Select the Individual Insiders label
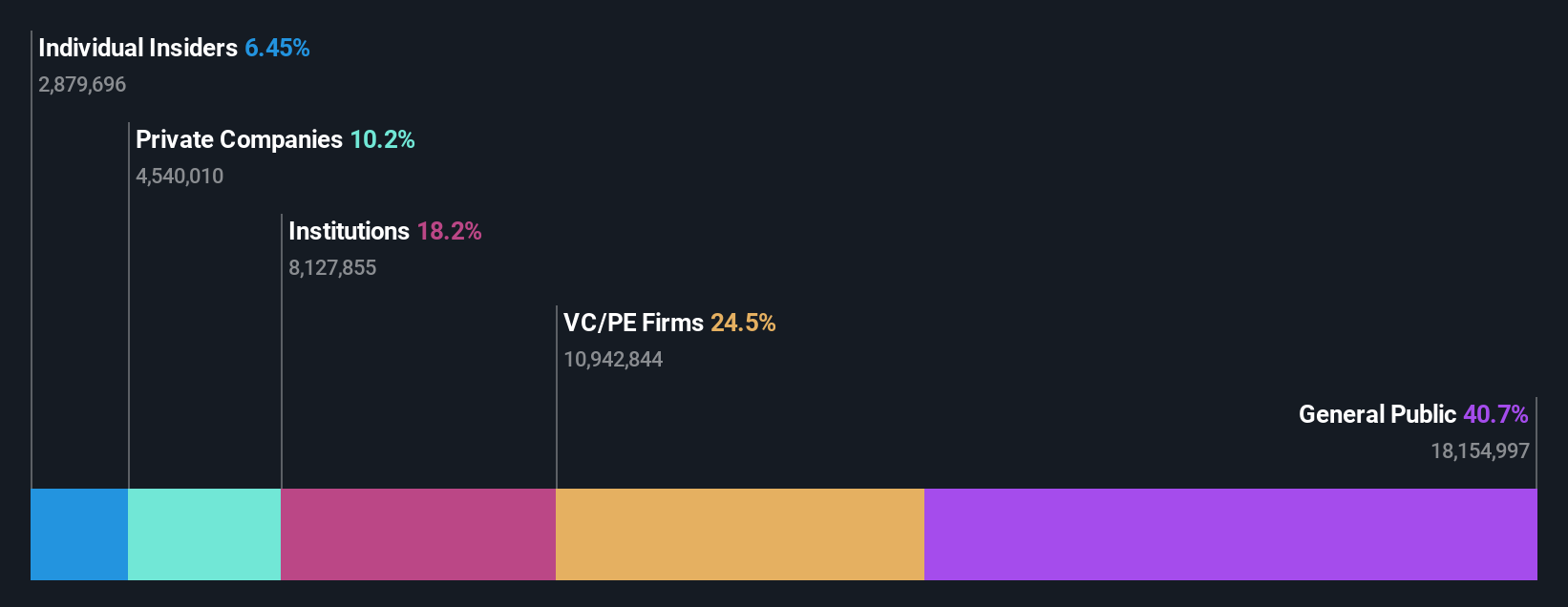The width and height of the screenshot is (1568, 607). 138,48
